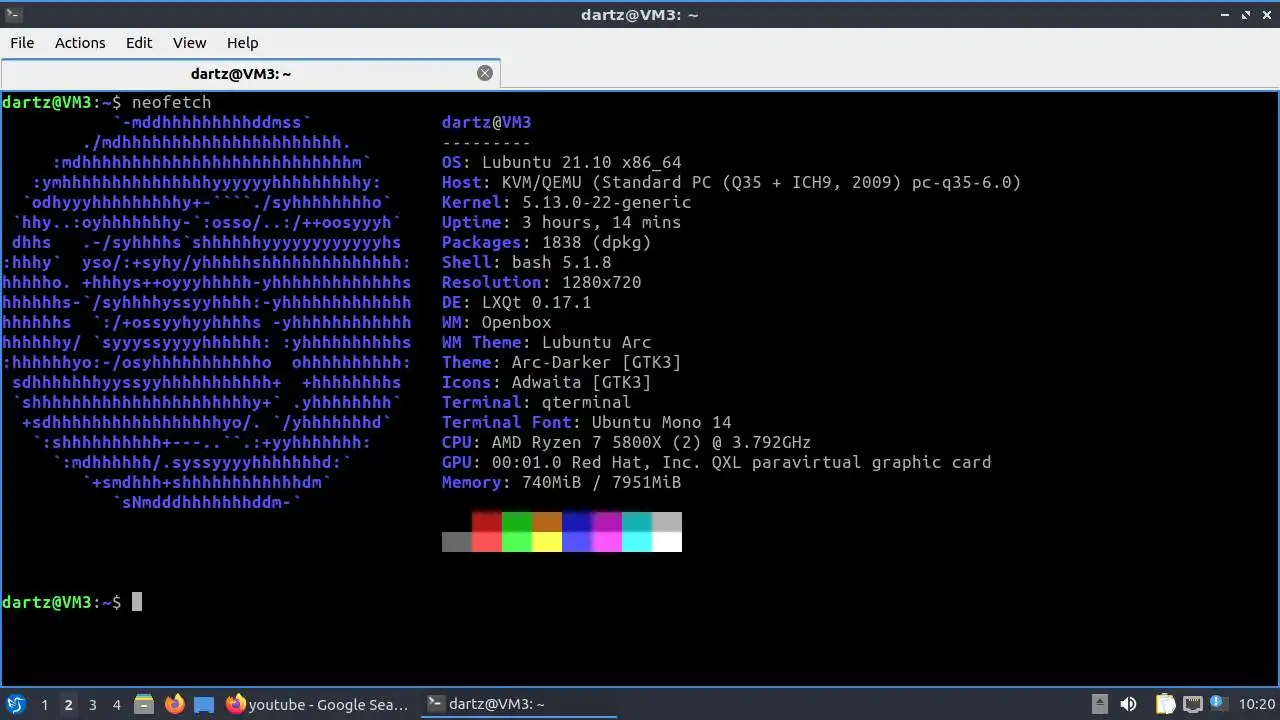This screenshot has height=720, width=1280.
Task: Click the volume speaker icon in the tray
Action: (x=1128, y=704)
